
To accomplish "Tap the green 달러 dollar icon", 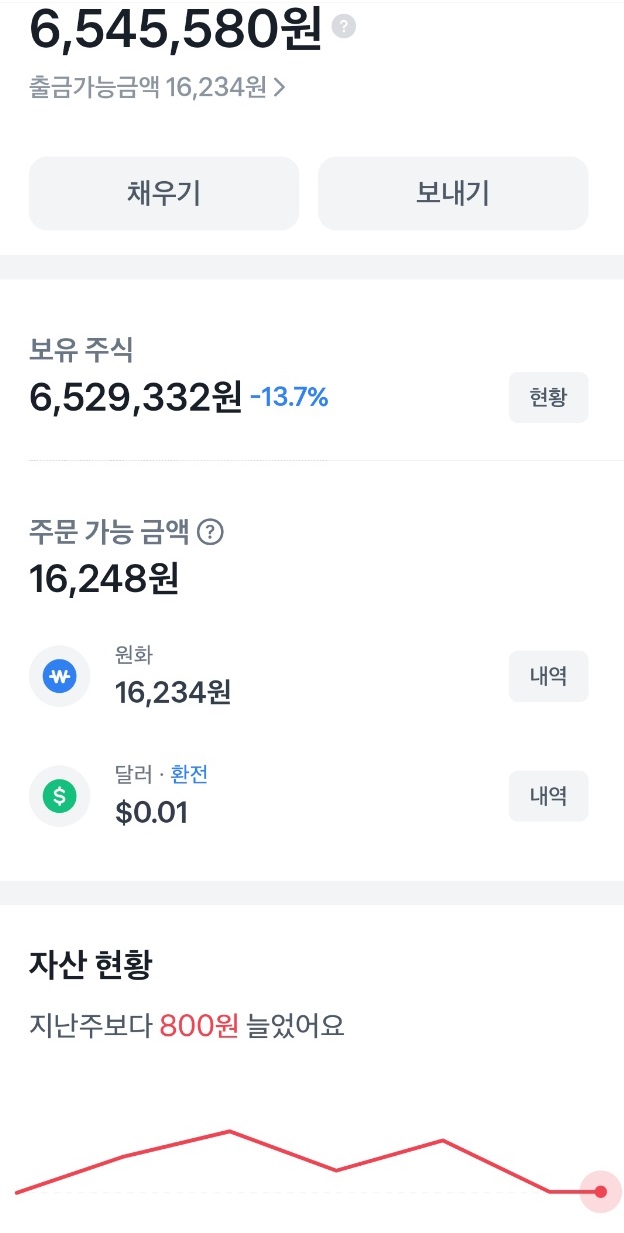I will point(59,796).
